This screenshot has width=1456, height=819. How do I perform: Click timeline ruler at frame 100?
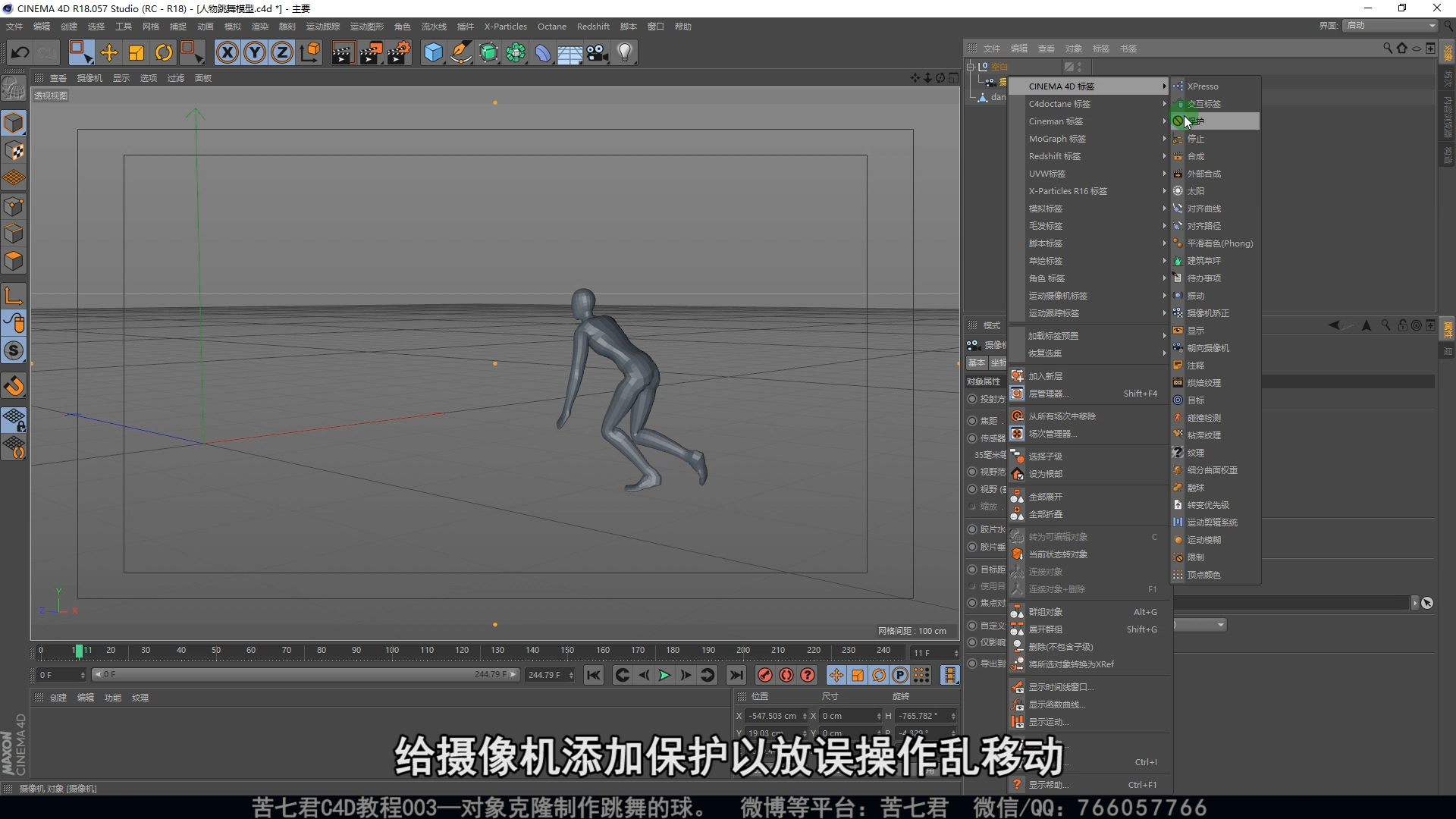391,651
